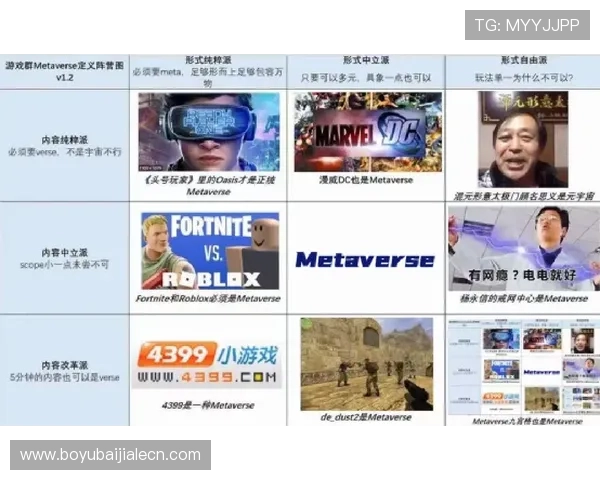Select text scope小一点未尝不可
This screenshot has width=600, height=480.
coord(65,264)
